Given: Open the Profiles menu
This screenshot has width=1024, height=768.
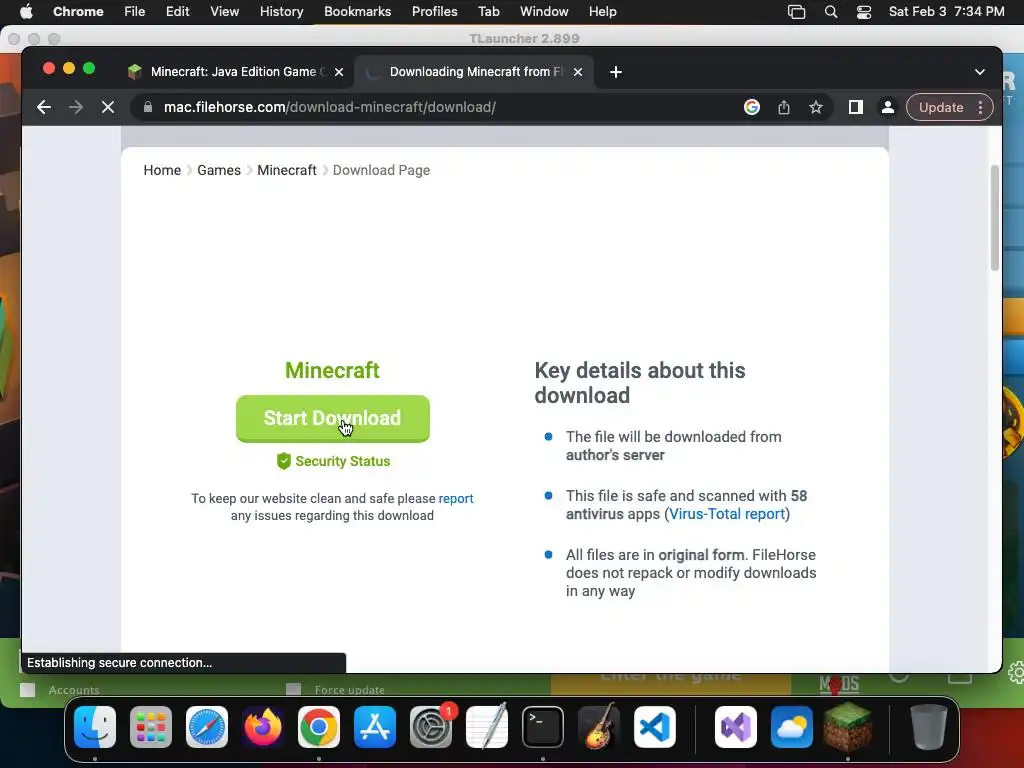Looking at the screenshot, I should coord(434,12).
